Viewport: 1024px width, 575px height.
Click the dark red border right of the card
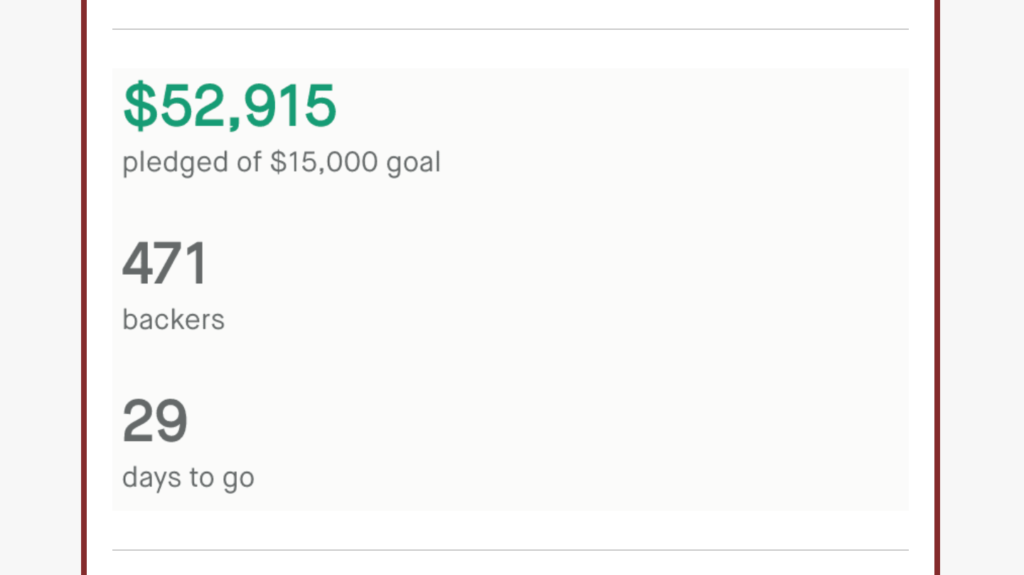(x=937, y=288)
